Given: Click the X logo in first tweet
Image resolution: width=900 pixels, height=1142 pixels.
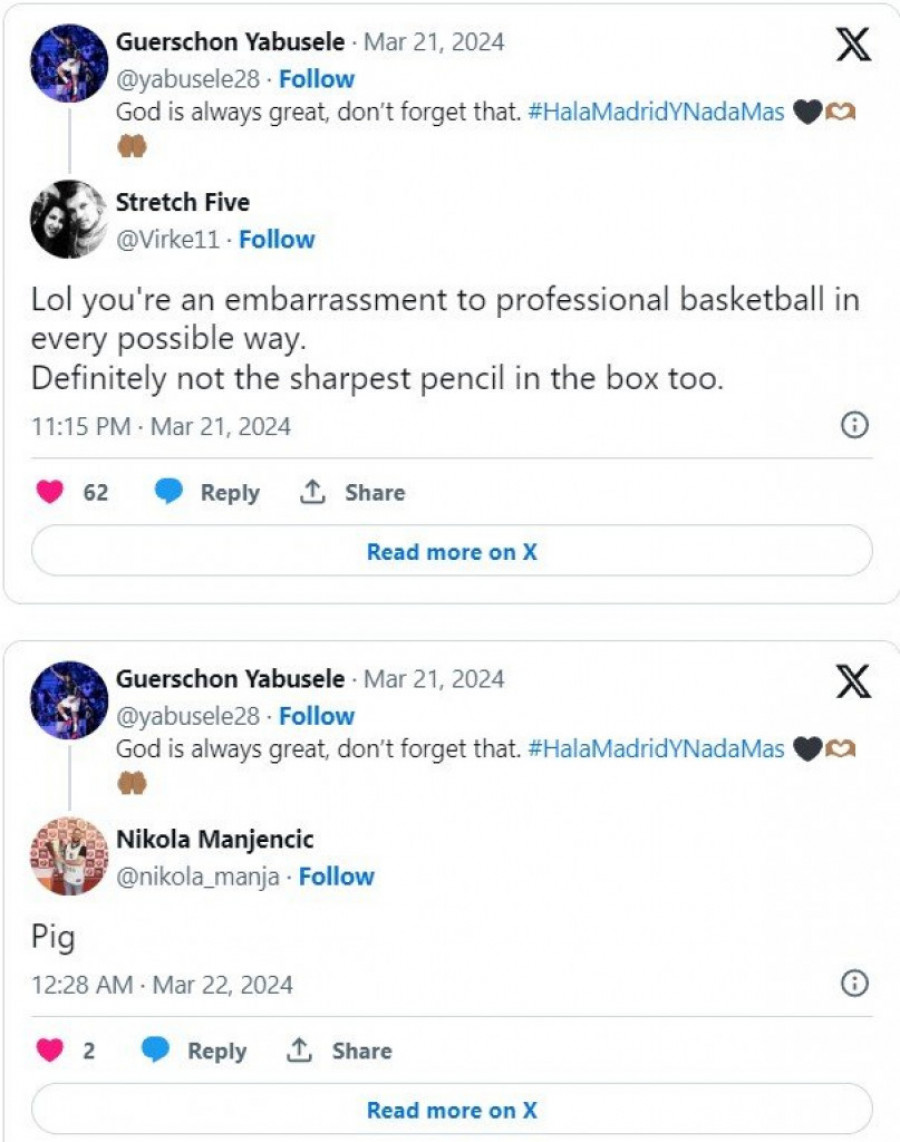Looking at the screenshot, I should [x=852, y=45].
